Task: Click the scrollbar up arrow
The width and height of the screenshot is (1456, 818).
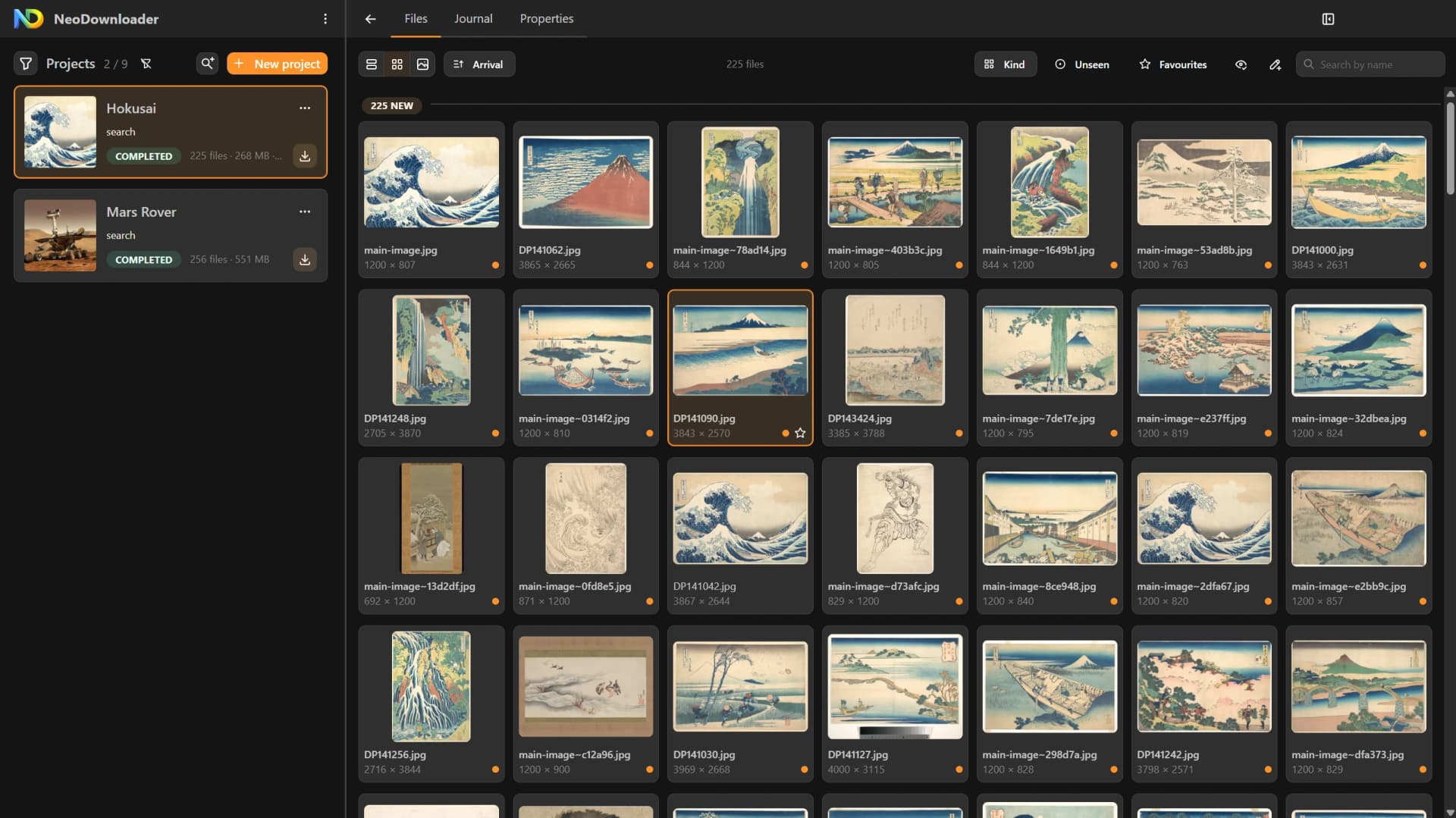Action: pyautogui.click(x=1450, y=94)
